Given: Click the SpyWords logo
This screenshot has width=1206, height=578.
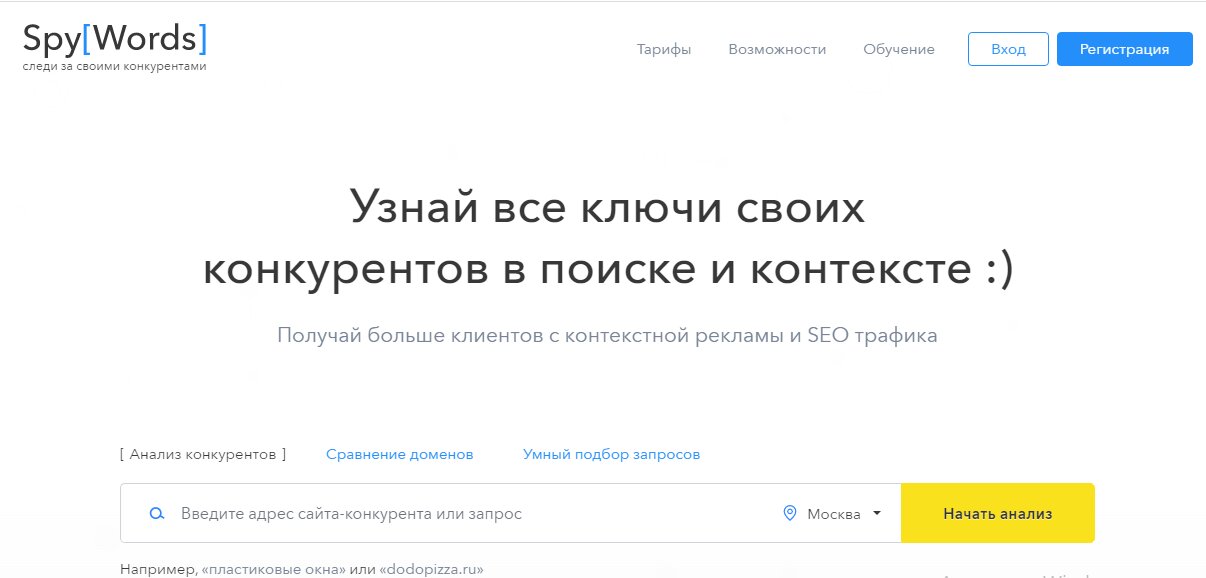Looking at the screenshot, I should pos(113,38).
